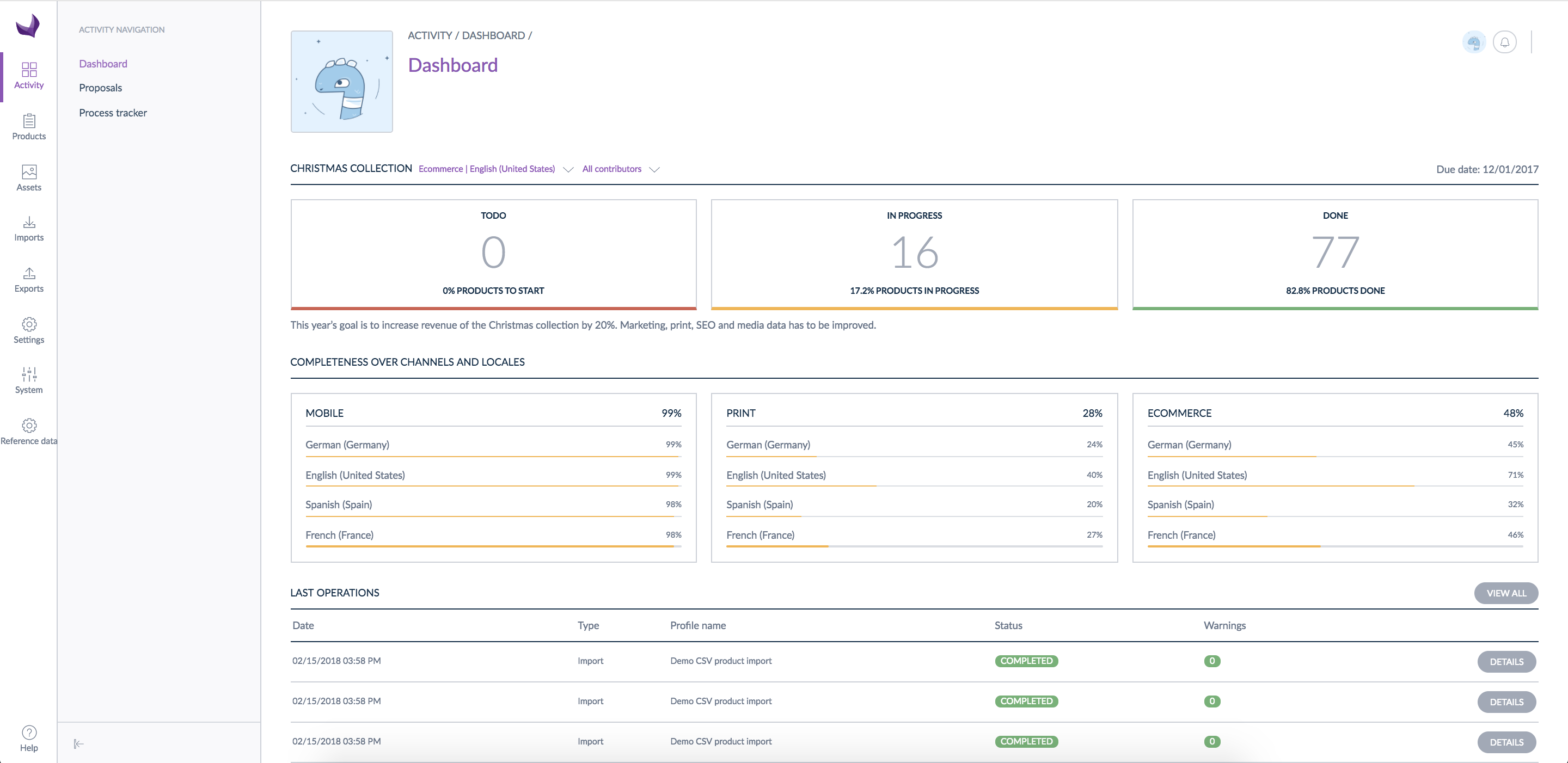Open the Process tracker page

coord(113,112)
